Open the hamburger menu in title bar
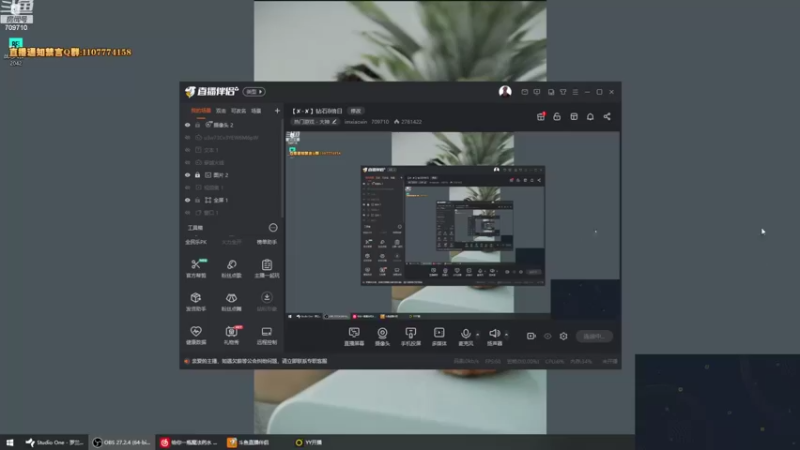 (x=576, y=92)
